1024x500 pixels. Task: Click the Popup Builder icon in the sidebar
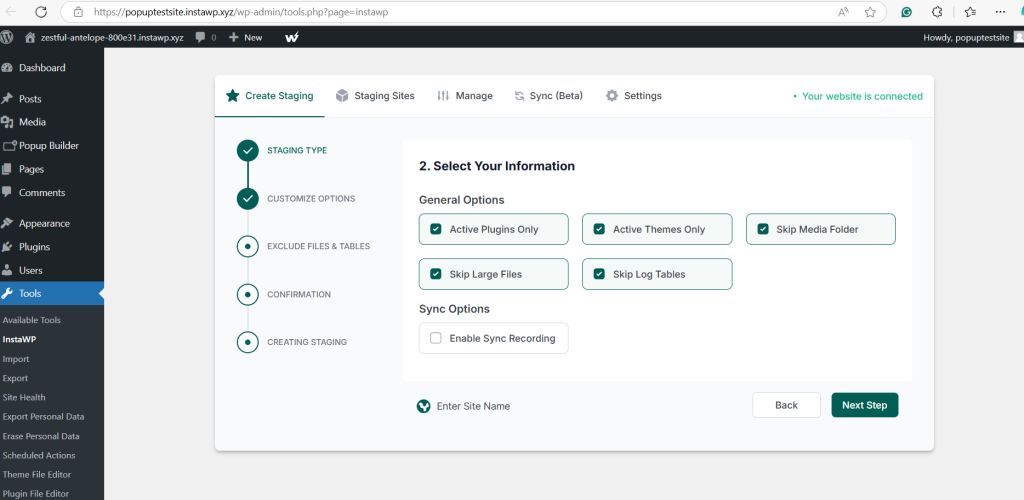tap(9, 146)
